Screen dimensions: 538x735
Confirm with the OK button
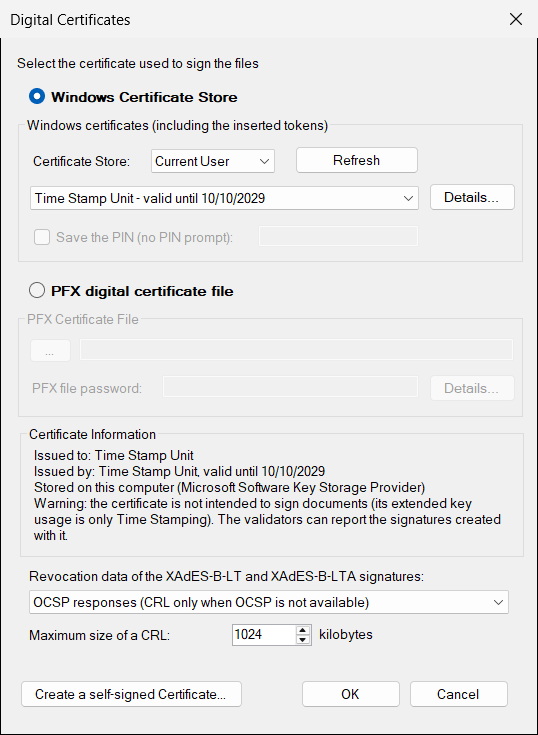click(351, 694)
